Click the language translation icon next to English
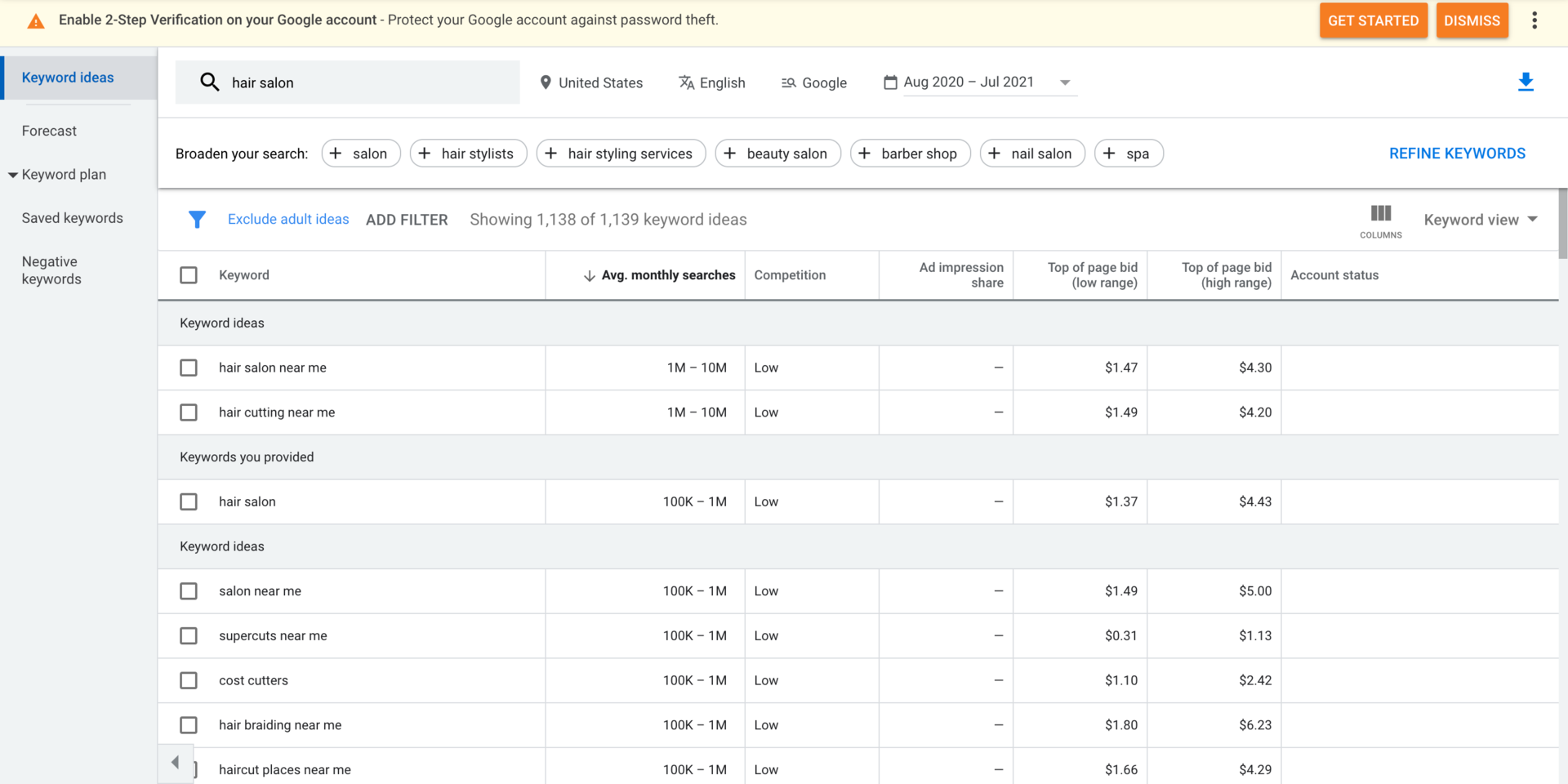Viewport: 1568px width, 784px height. [x=685, y=82]
